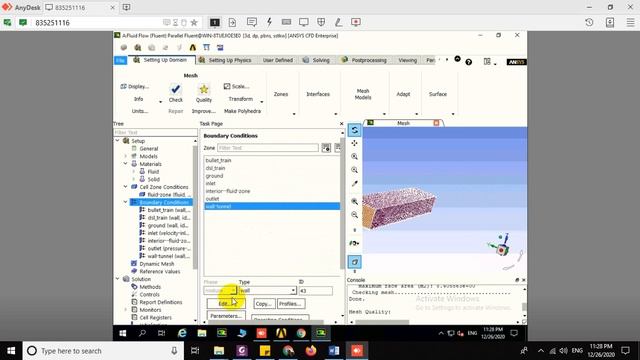Switch to User Defined tab
This screenshot has width=640, height=360.
click(278, 60)
